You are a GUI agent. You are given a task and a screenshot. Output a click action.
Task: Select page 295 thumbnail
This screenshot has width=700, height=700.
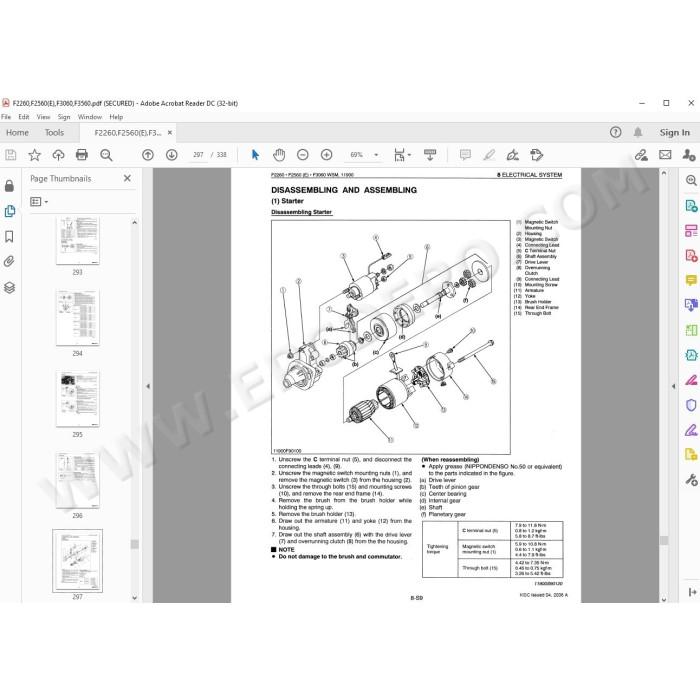[x=78, y=399]
